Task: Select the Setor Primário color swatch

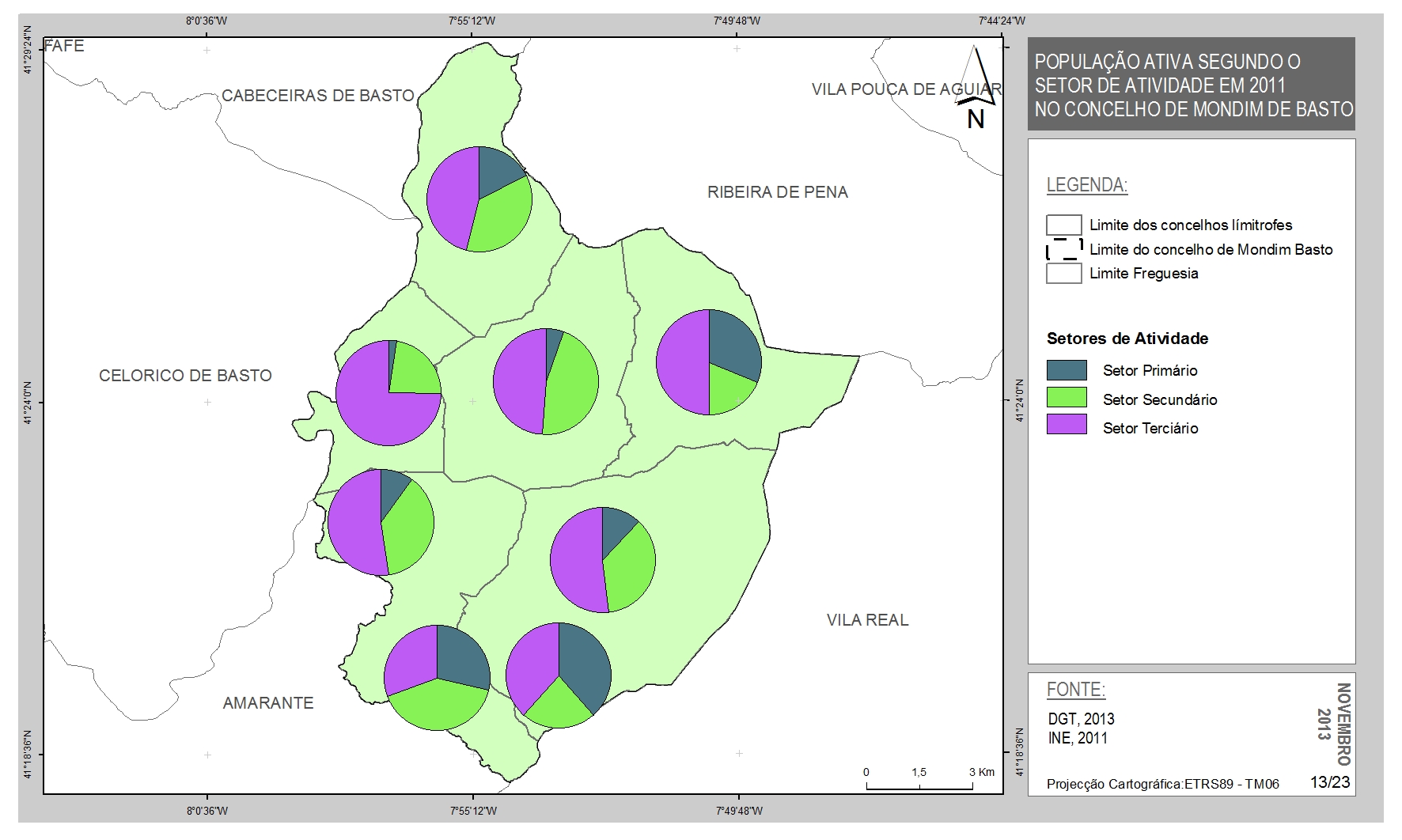Action: [1067, 370]
